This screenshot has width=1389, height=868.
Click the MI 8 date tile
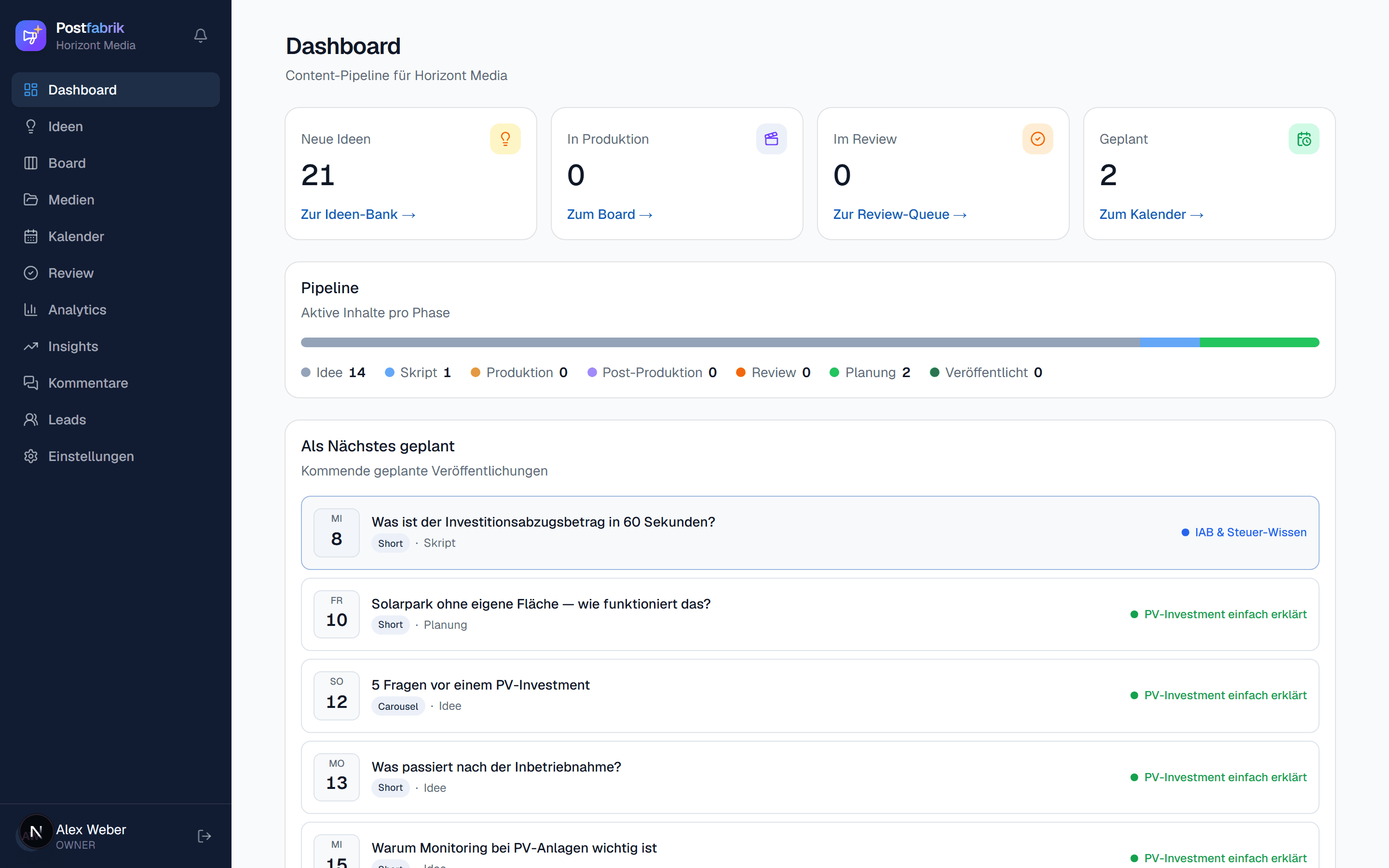click(x=336, y=533)
